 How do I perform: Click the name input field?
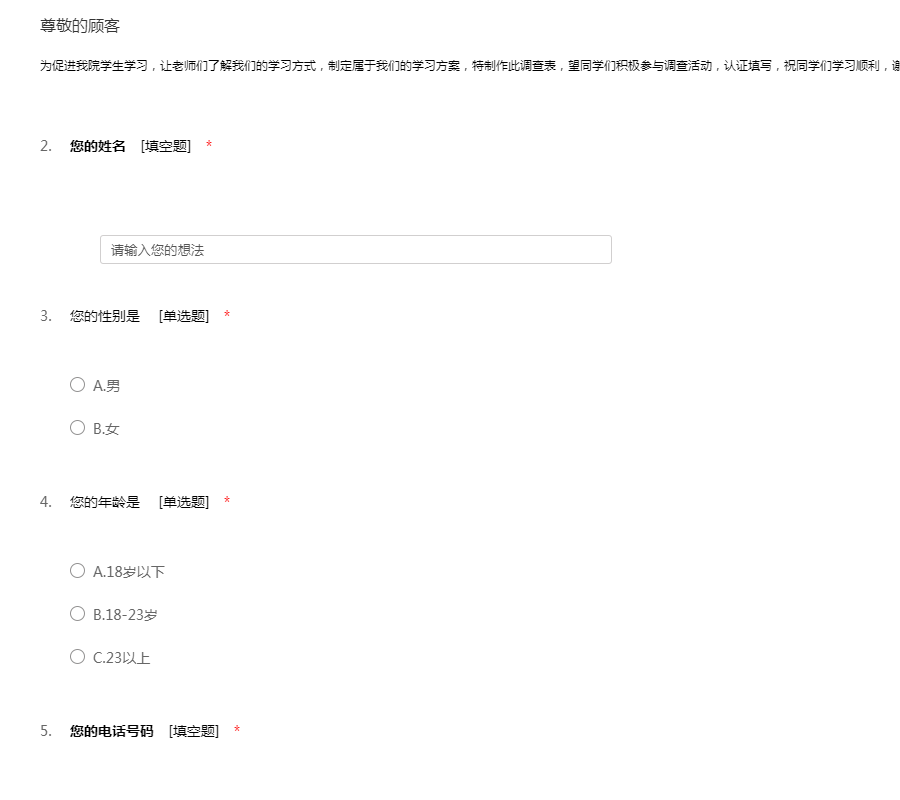point(355,250)
